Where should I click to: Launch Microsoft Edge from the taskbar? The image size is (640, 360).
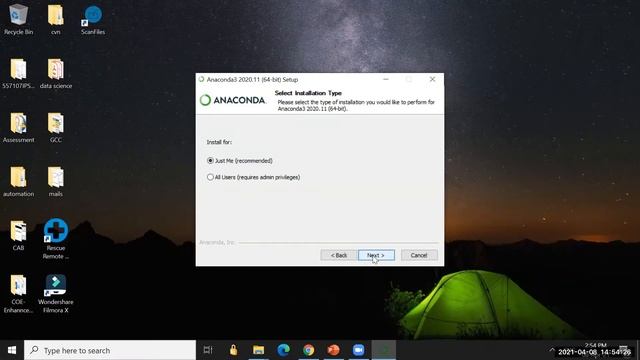pos(283,350)
